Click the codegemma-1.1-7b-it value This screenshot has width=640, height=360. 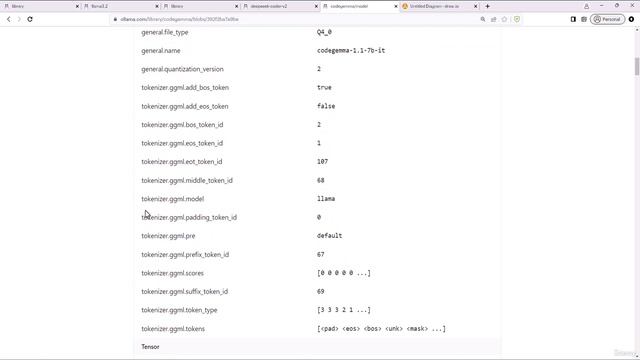click(351, 51)
